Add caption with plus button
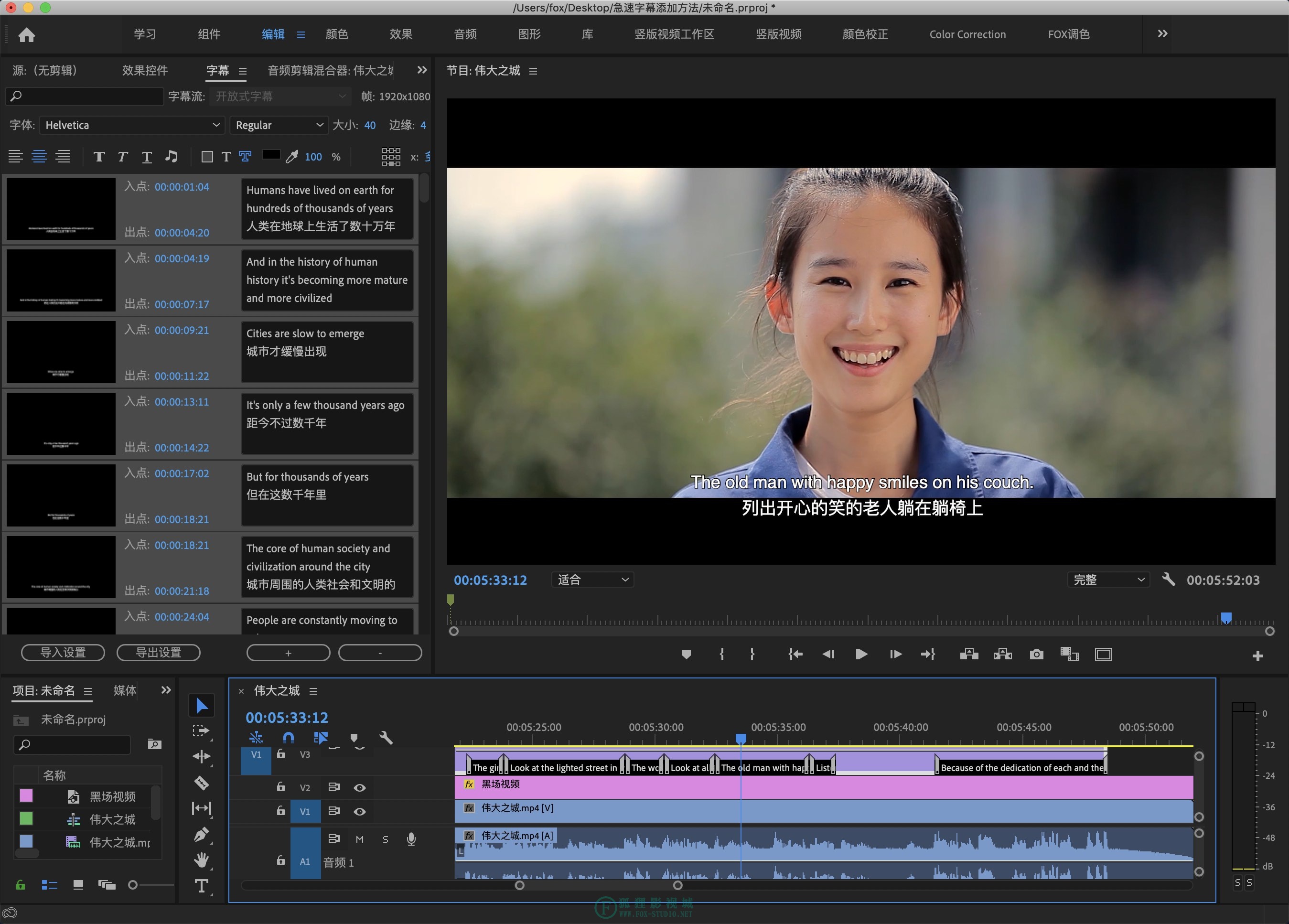Screen dimensions: 1289x924 tap(288, 652)
